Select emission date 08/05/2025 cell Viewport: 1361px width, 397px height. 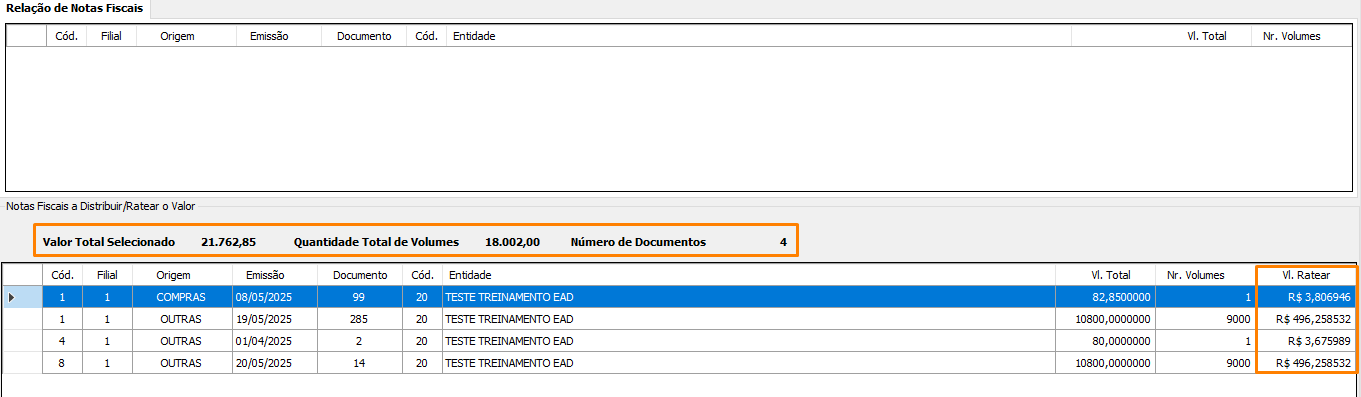pyautogui.click(x=274, y=297)
